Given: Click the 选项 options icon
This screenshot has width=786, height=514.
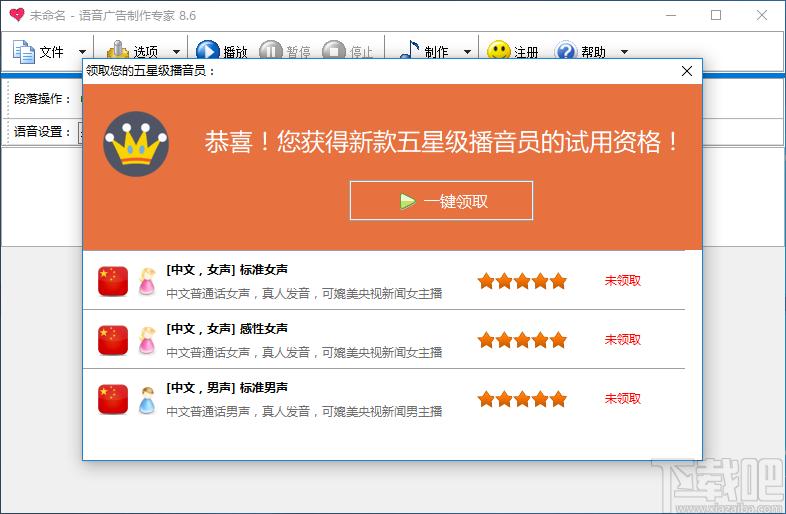Looking at the screenshot, I should (x=118, y=50).
